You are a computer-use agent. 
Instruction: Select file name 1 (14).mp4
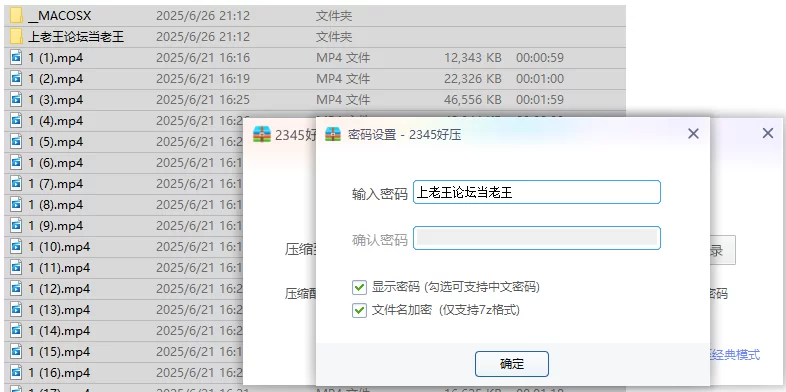click(x=59, y=331)
